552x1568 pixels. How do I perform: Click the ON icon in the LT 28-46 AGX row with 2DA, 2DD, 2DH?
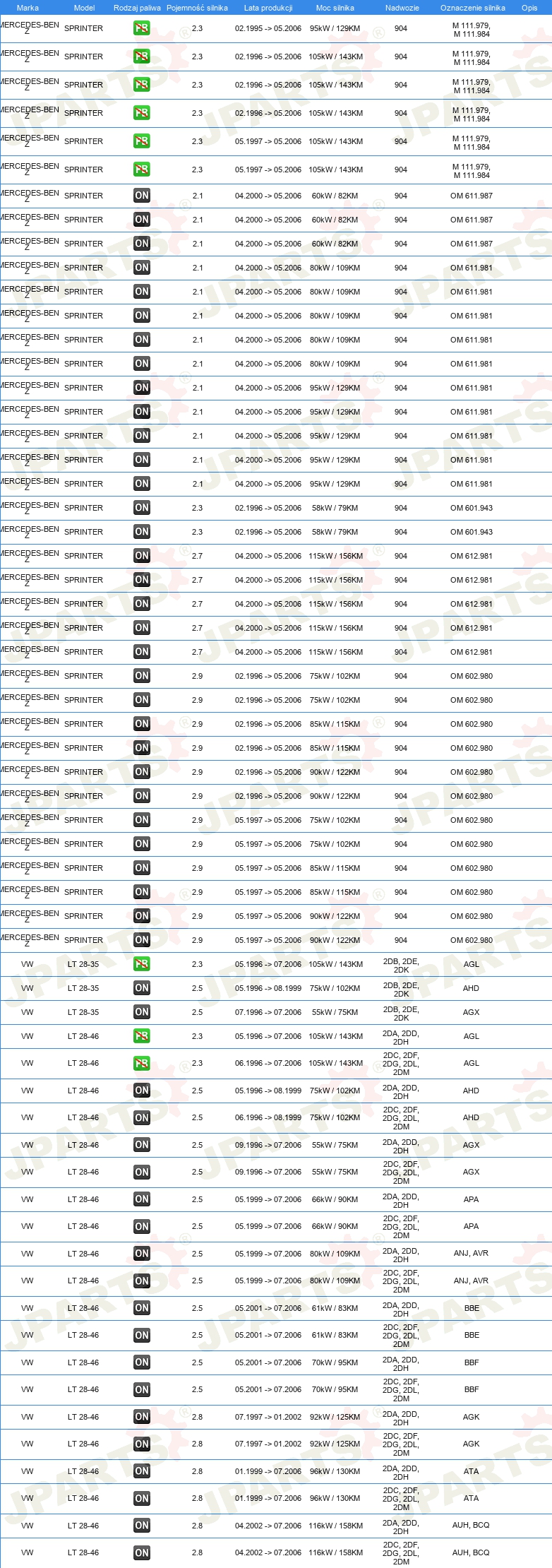coord(141,1145)
